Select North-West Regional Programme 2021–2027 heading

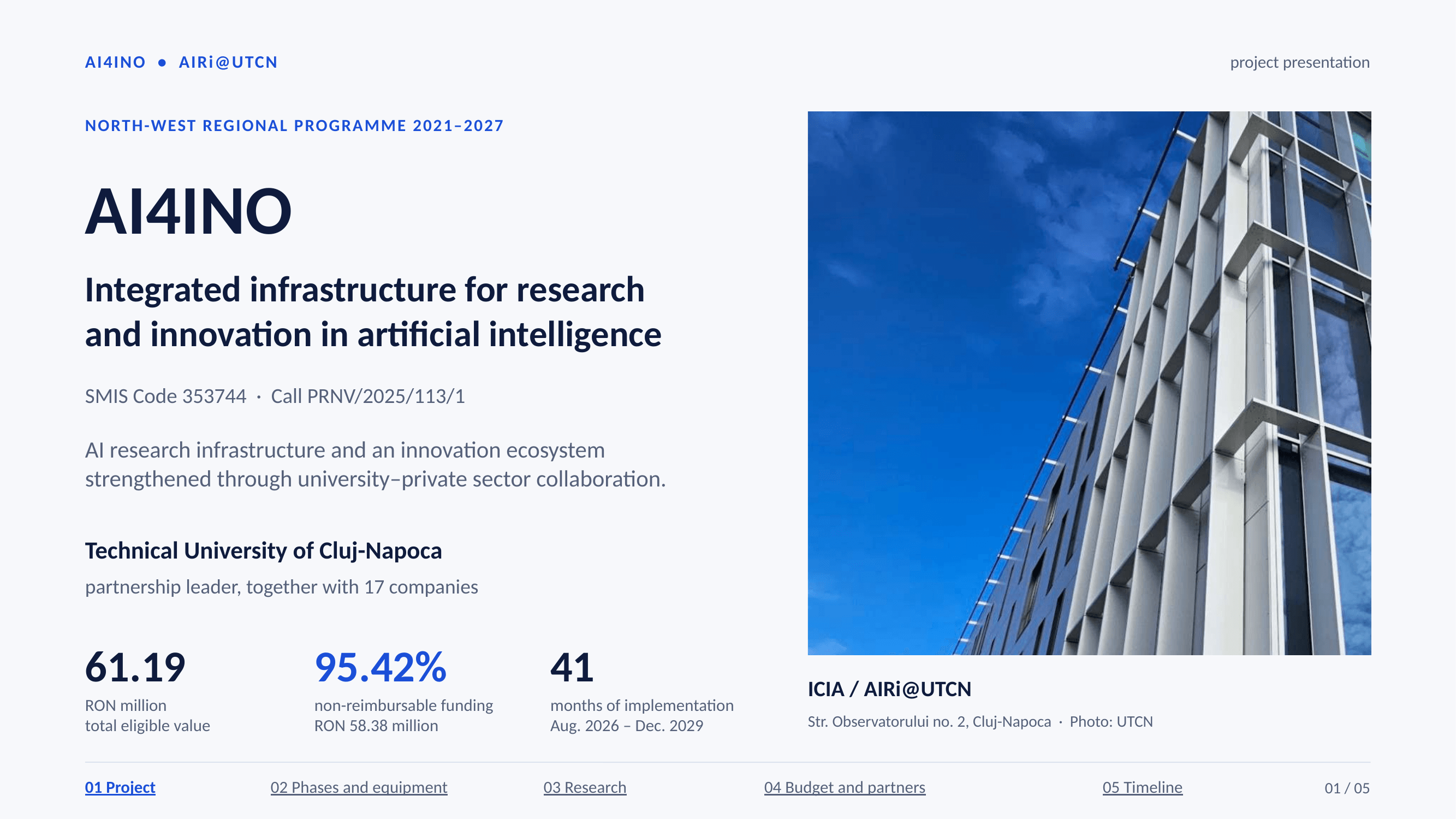tap(294, 126)
